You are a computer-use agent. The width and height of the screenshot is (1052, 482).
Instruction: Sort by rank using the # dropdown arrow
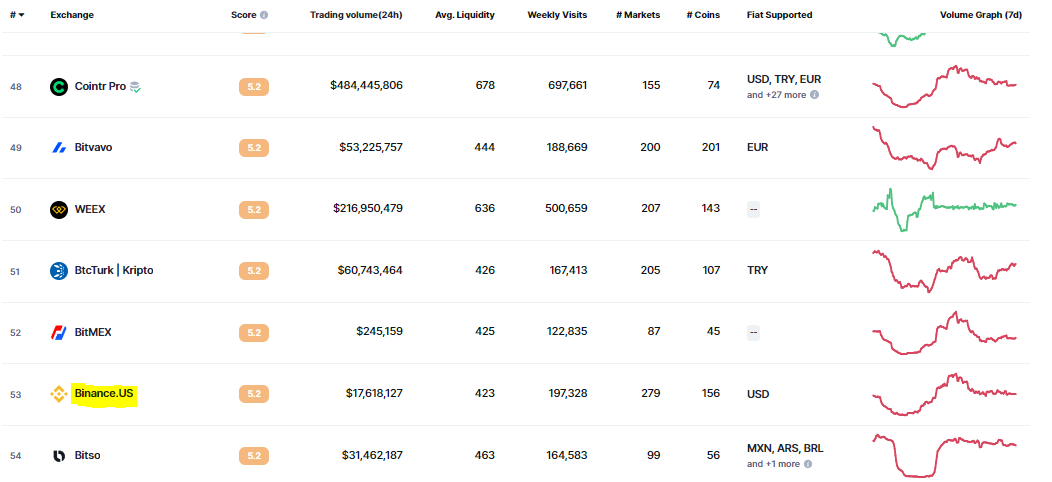[22, 16]
